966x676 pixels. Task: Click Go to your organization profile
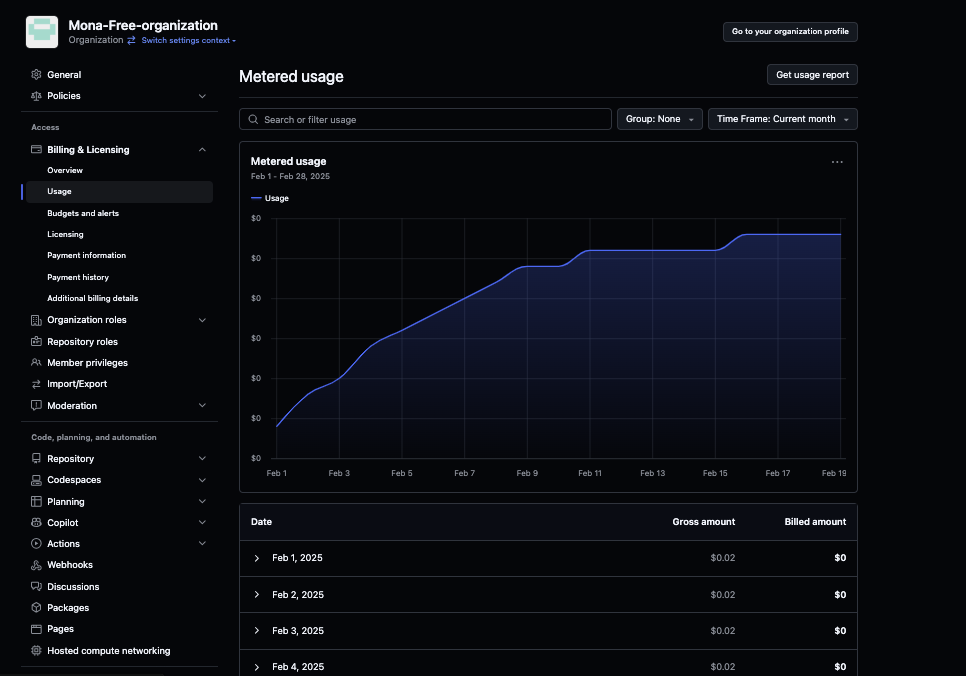tap(790, 32)
